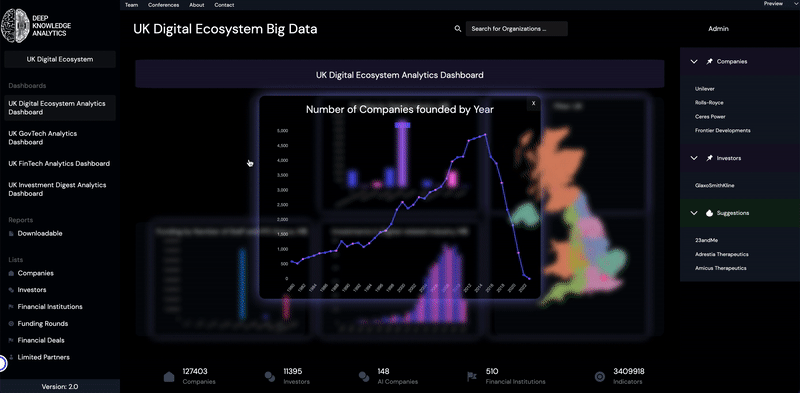Open the UK FinTech Analytics Dashboard

pyautogui.click(x=59, y=164)
